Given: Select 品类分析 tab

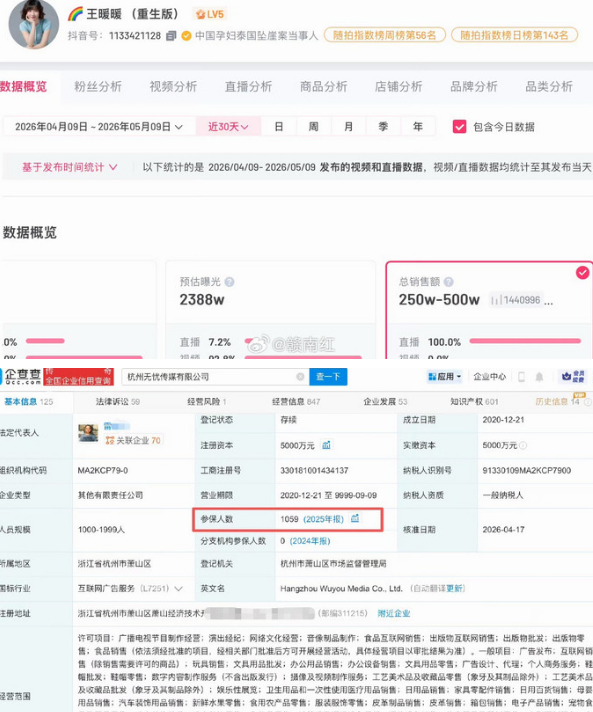Looking at the screenshot, I should pyautogui.click(x=549, y=86).
